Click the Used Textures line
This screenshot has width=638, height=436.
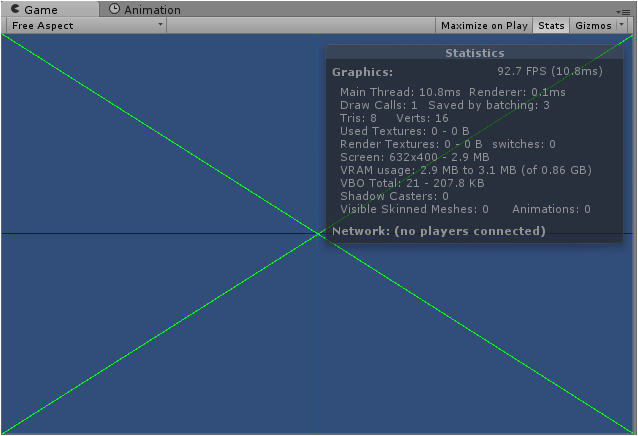tap(404, 131)
